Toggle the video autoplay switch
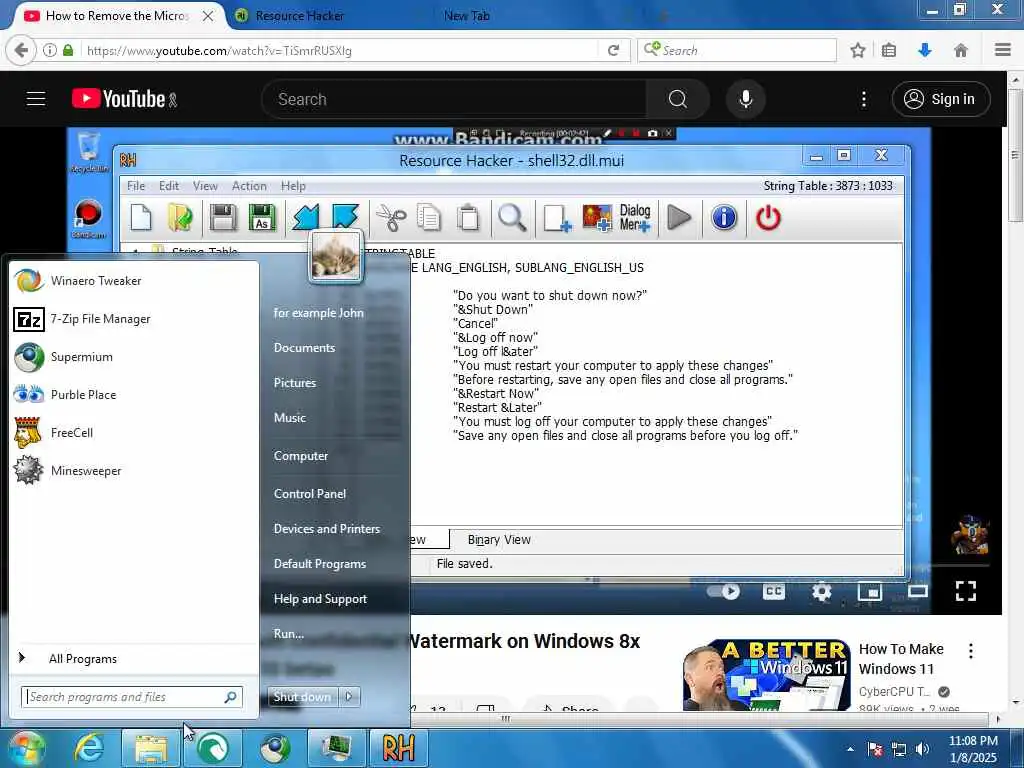This screenshot has width=1024, height=768. coord(724,592)
